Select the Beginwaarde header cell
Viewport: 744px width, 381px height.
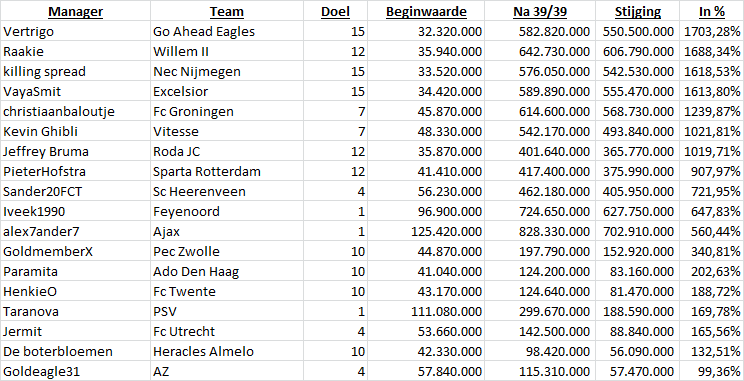click(x=426, y=11)
